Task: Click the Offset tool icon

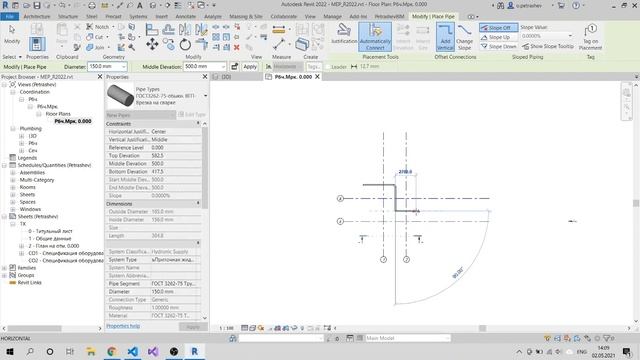Action: tap(168, 29)
